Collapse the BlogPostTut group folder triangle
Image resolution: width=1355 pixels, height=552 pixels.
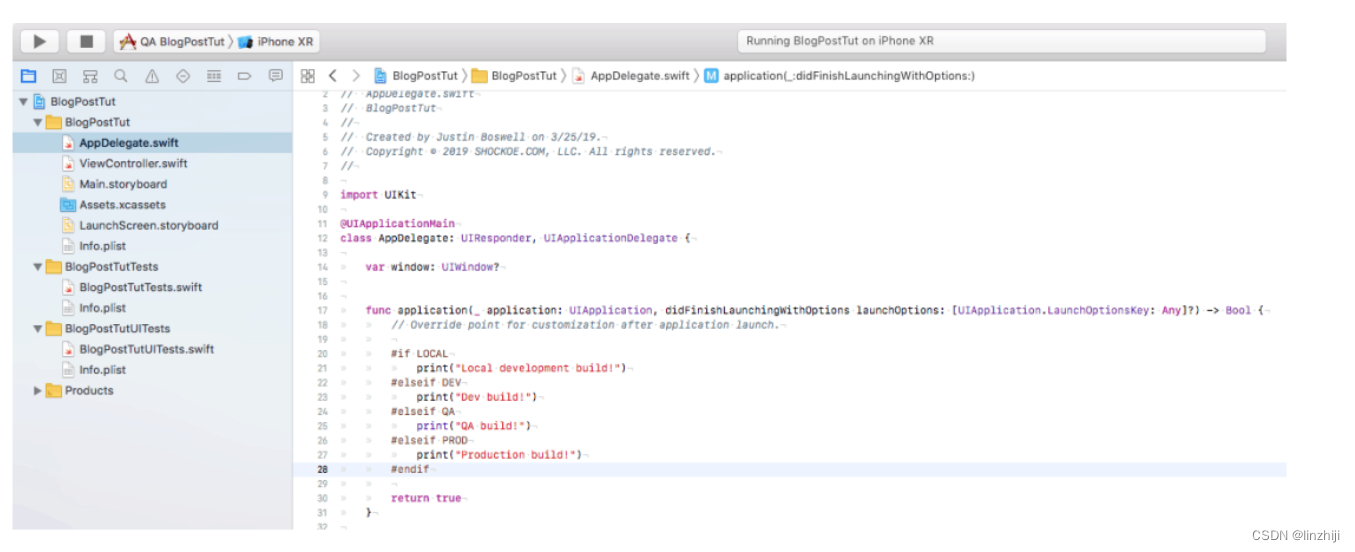pos(38,123)
